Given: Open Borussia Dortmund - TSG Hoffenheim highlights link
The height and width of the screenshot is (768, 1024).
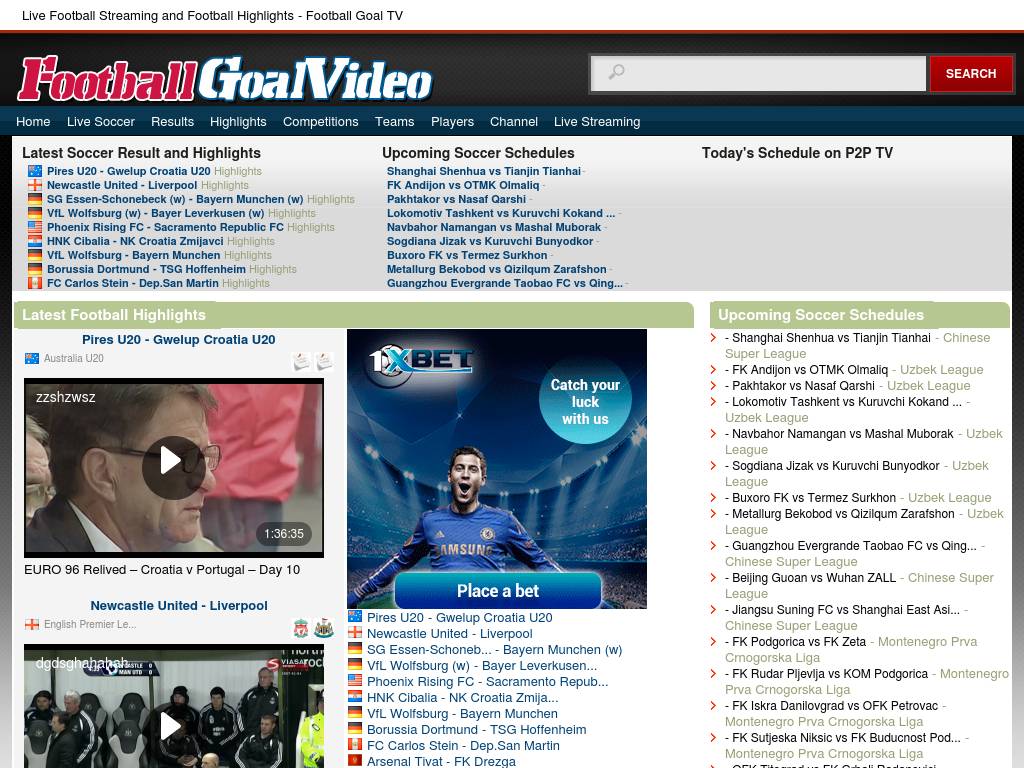Looking at the screenshot, I should point(145,269).
